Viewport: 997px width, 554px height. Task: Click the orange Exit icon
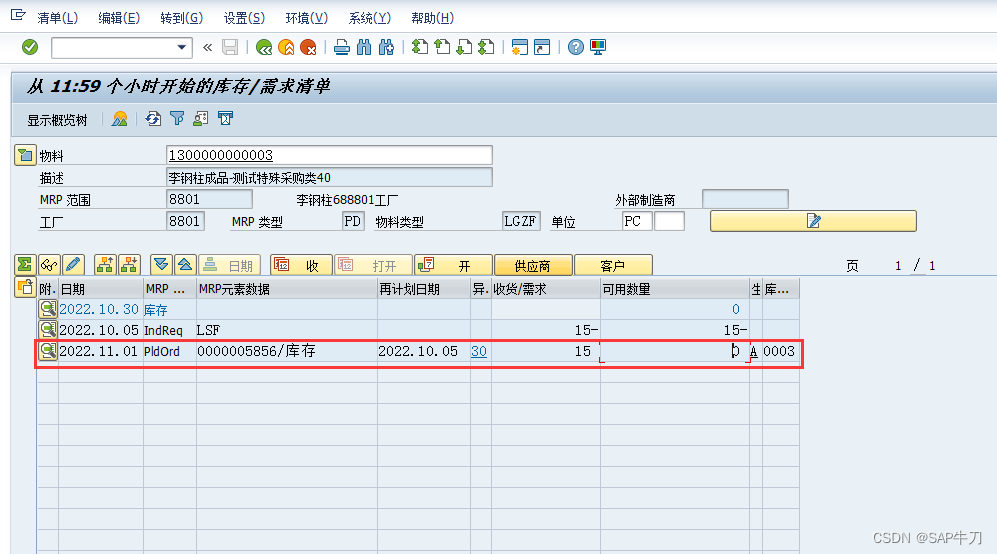coord(286,47)
